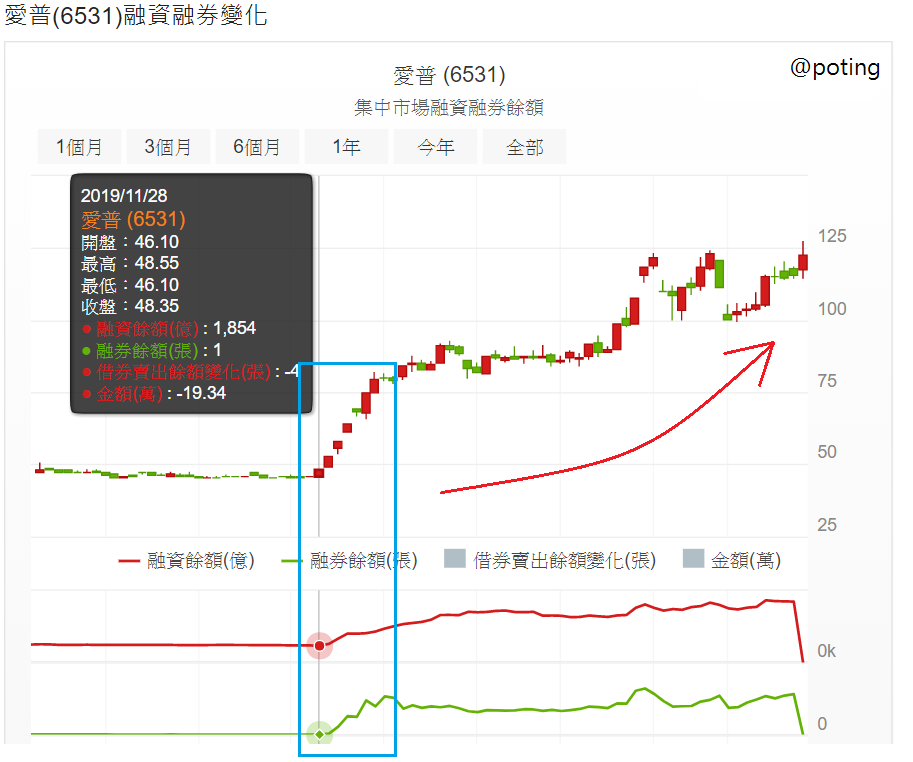
Task: Click the red marker on 融資餘額 line
Action: click(319, 646)
